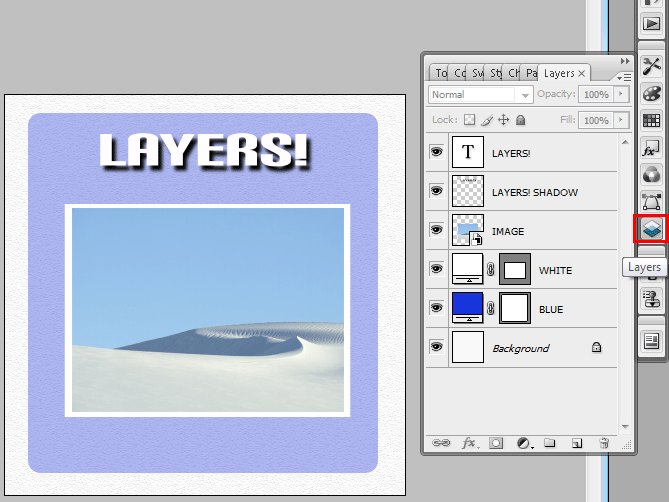Viewport: 669px width, 502px height.
Task: Switch to the Ch (Channels) tab
Action: [x=514, y=73]
